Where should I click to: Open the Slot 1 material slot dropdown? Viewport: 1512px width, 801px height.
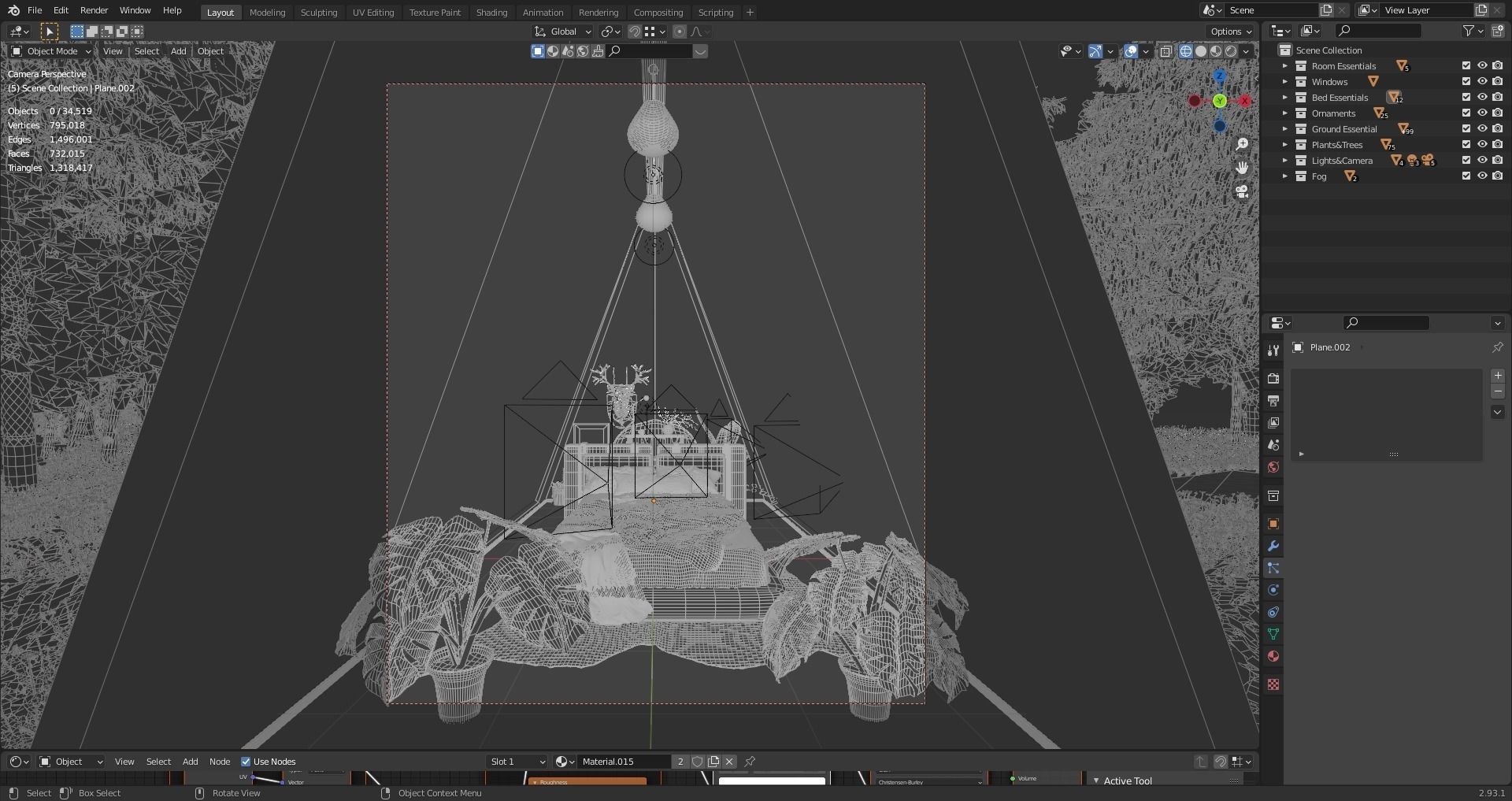[517, 762]
